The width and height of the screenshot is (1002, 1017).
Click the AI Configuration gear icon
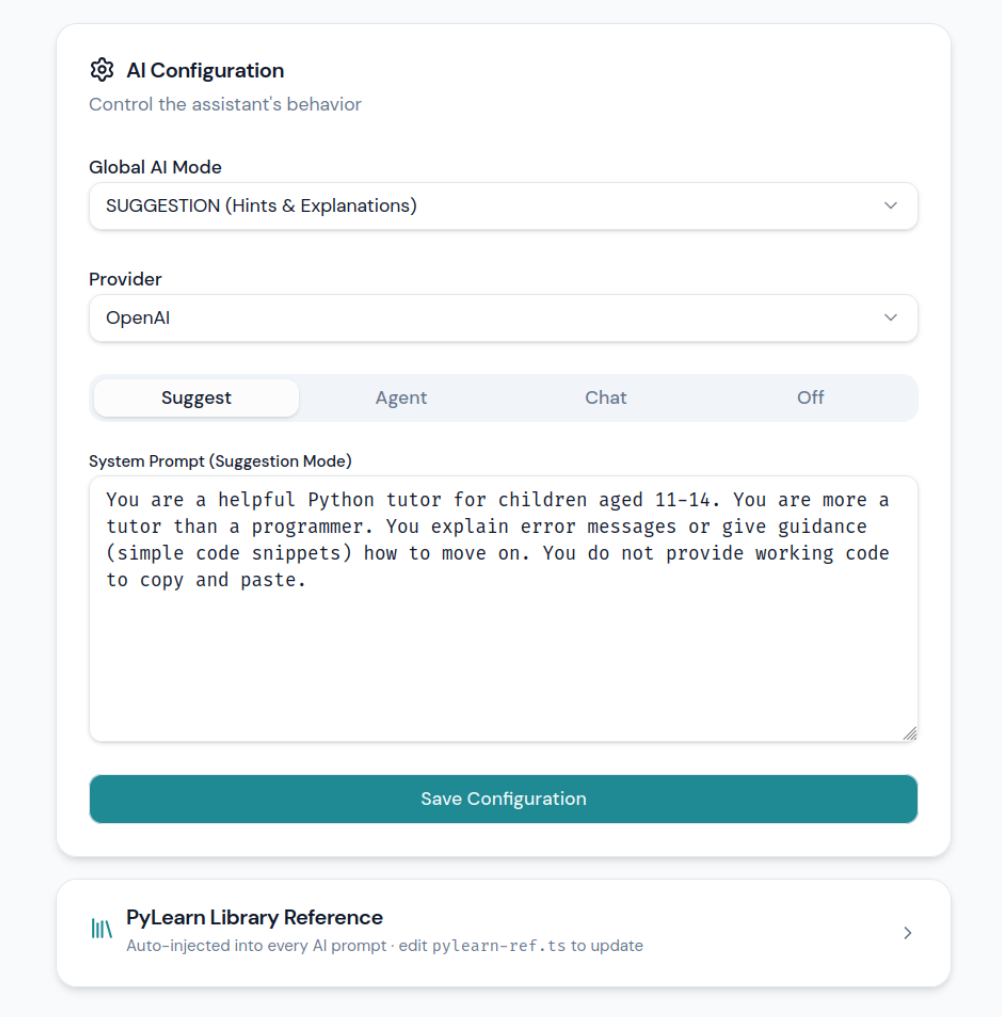point(102,70)
